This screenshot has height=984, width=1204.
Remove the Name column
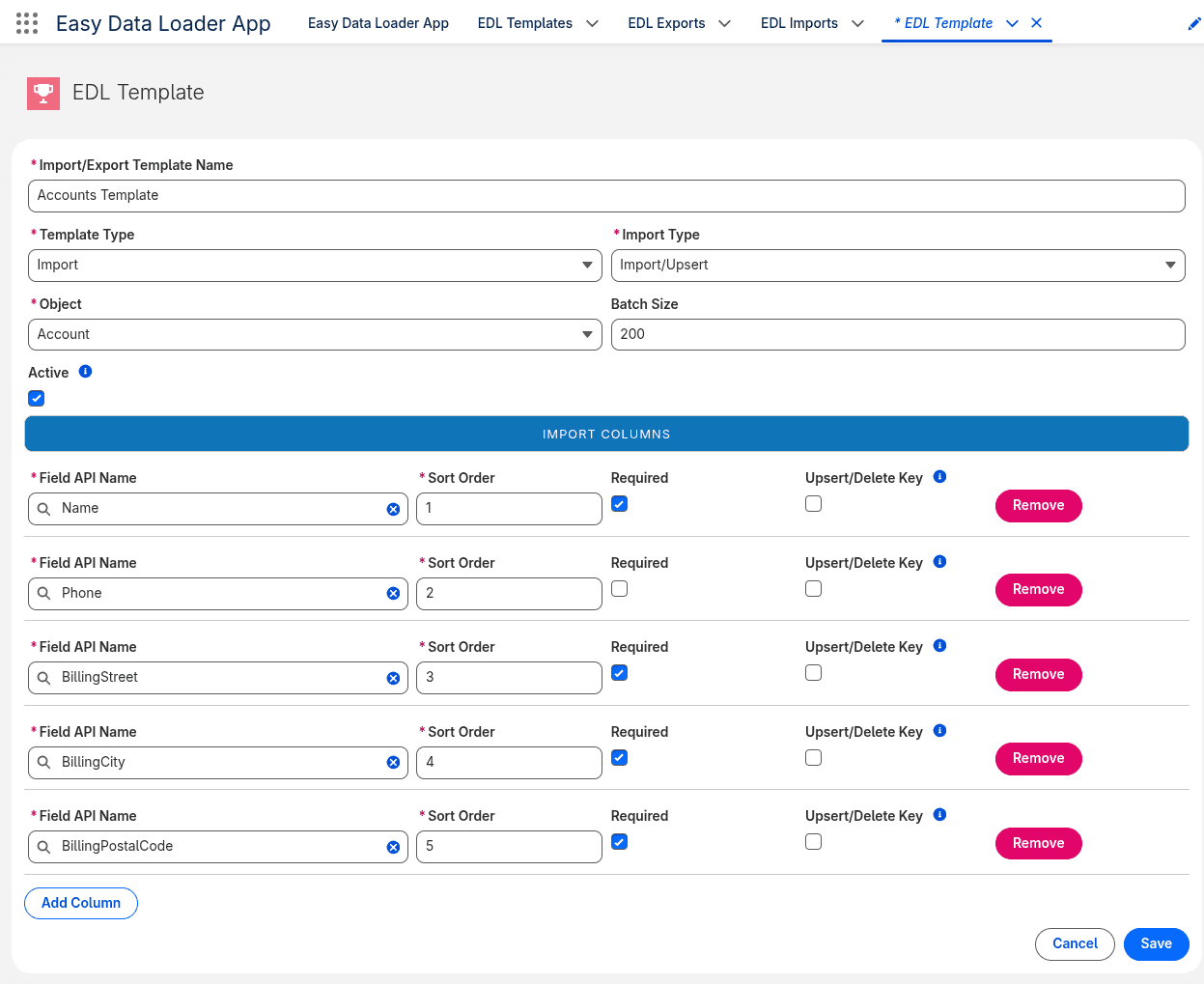(1039, 506)
